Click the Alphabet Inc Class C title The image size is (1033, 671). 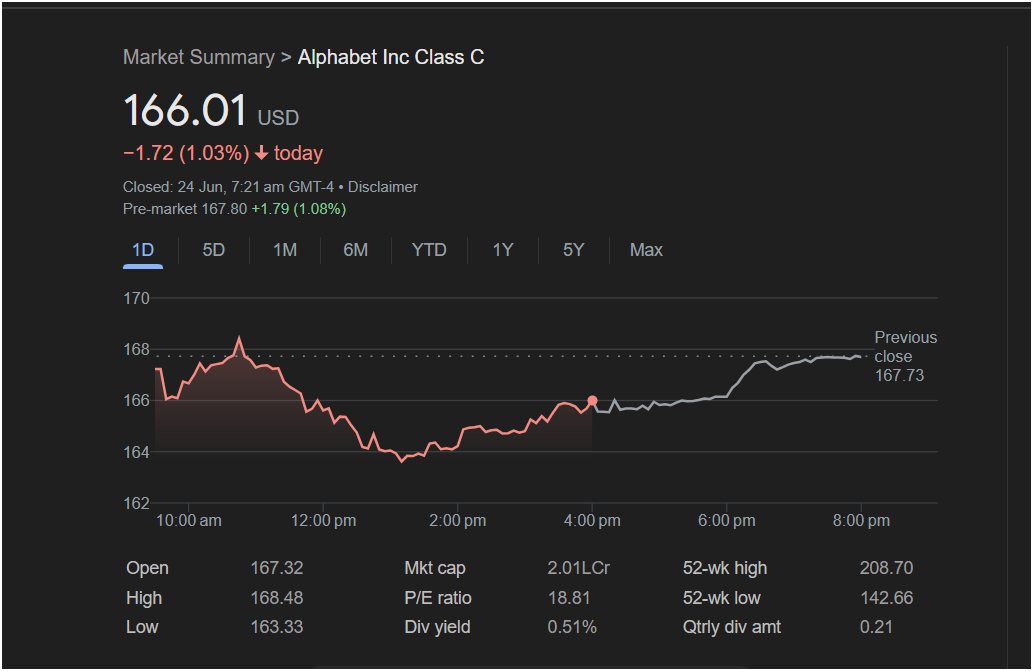(x=391, y=57)
